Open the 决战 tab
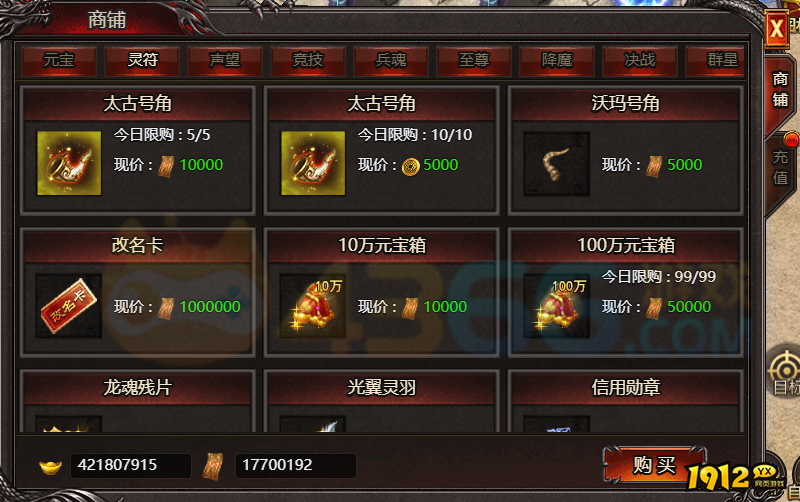 (640, 61)
